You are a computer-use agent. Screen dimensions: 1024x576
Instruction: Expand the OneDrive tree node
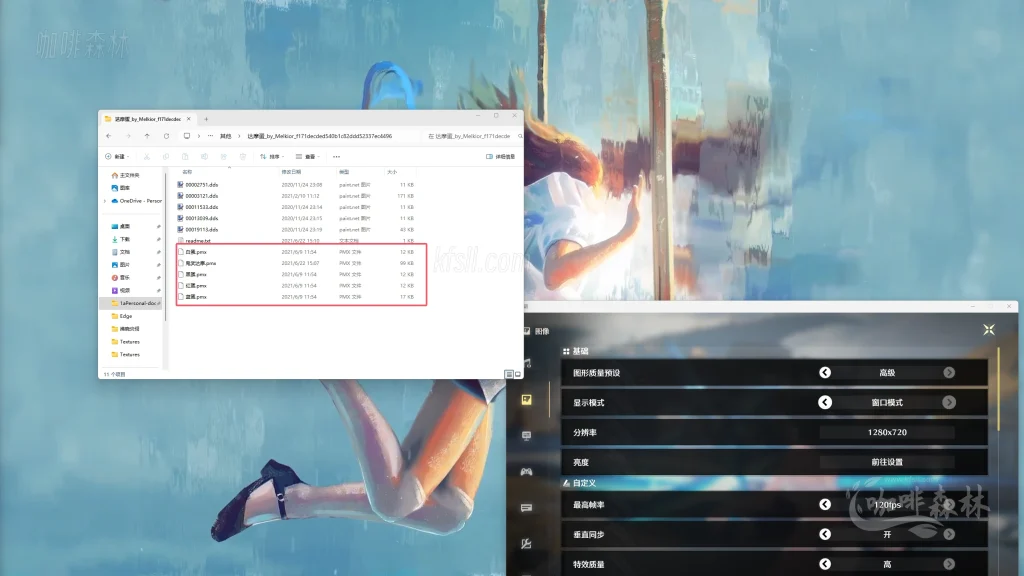[x=103, y=201]
